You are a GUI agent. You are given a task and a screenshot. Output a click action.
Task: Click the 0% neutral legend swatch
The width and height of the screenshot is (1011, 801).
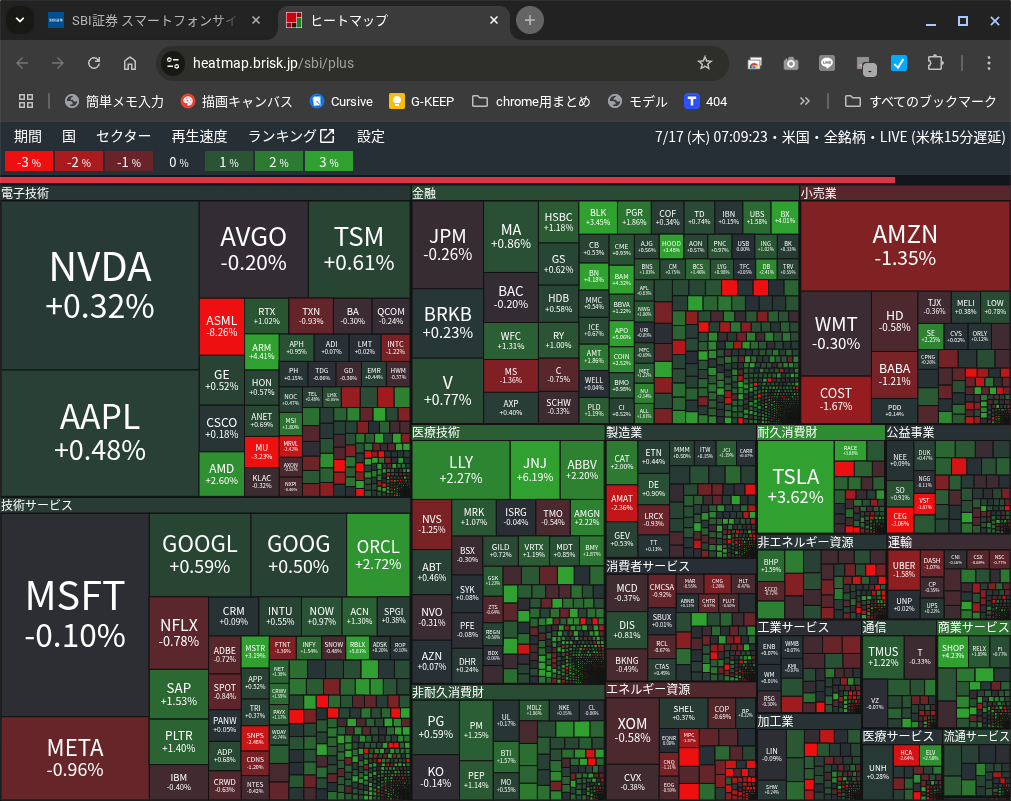pos(179,162)
